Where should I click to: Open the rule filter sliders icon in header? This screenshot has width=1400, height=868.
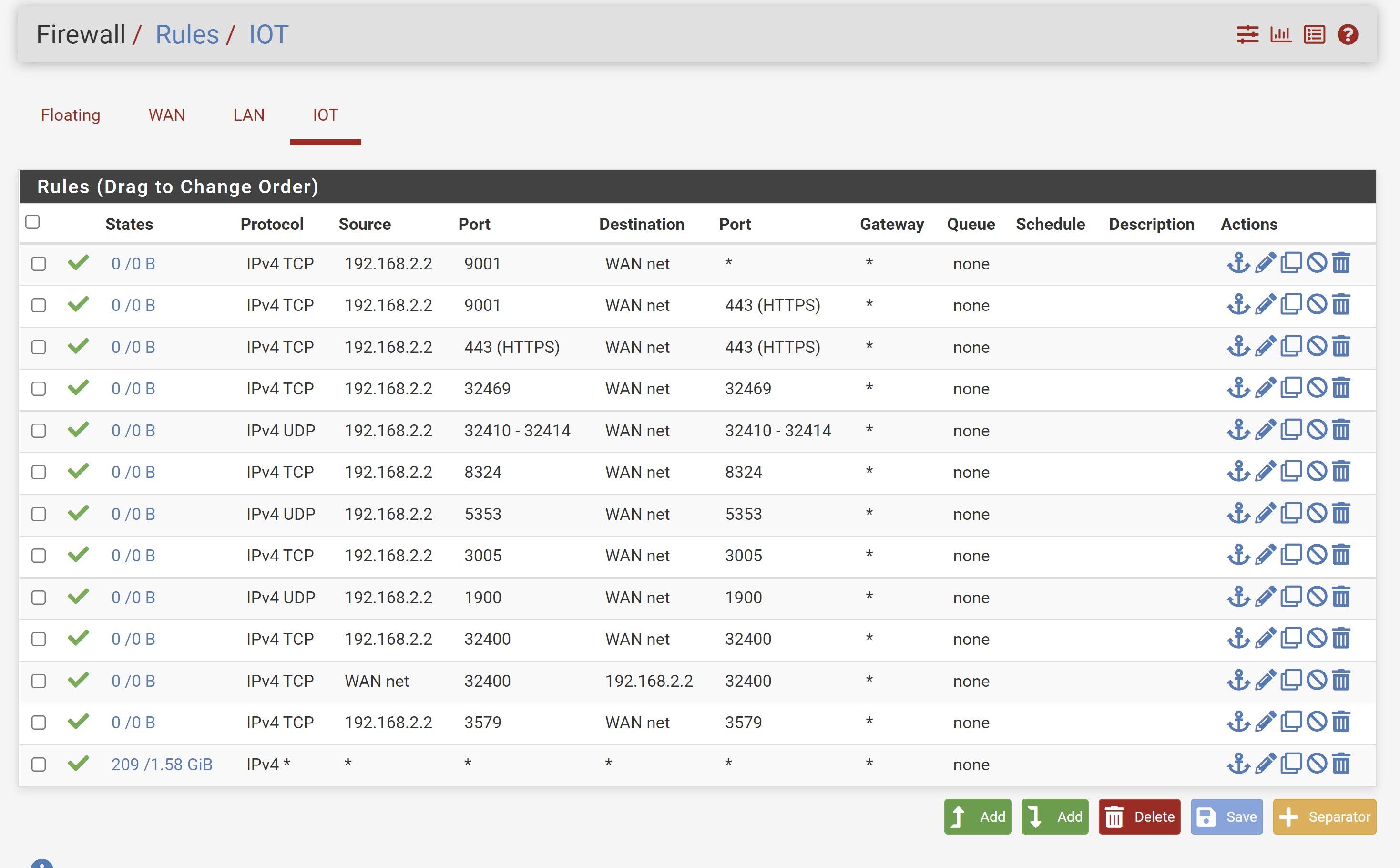pyautogui.click(x=1247, y=34)
